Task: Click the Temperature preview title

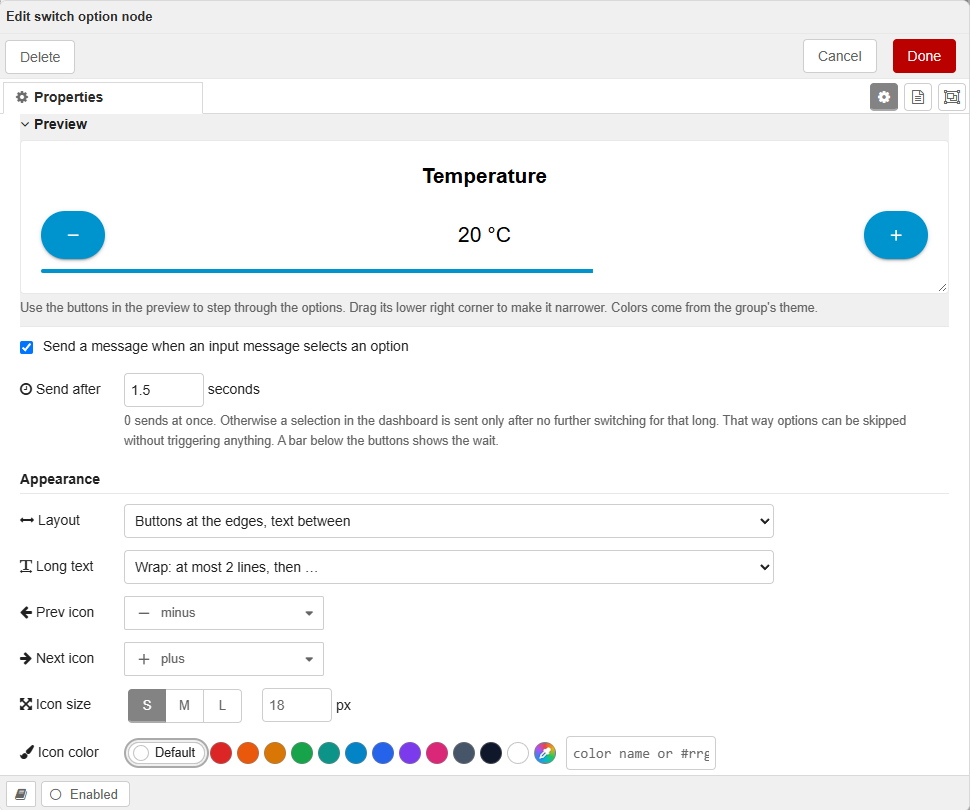Action: click(484, 176)
